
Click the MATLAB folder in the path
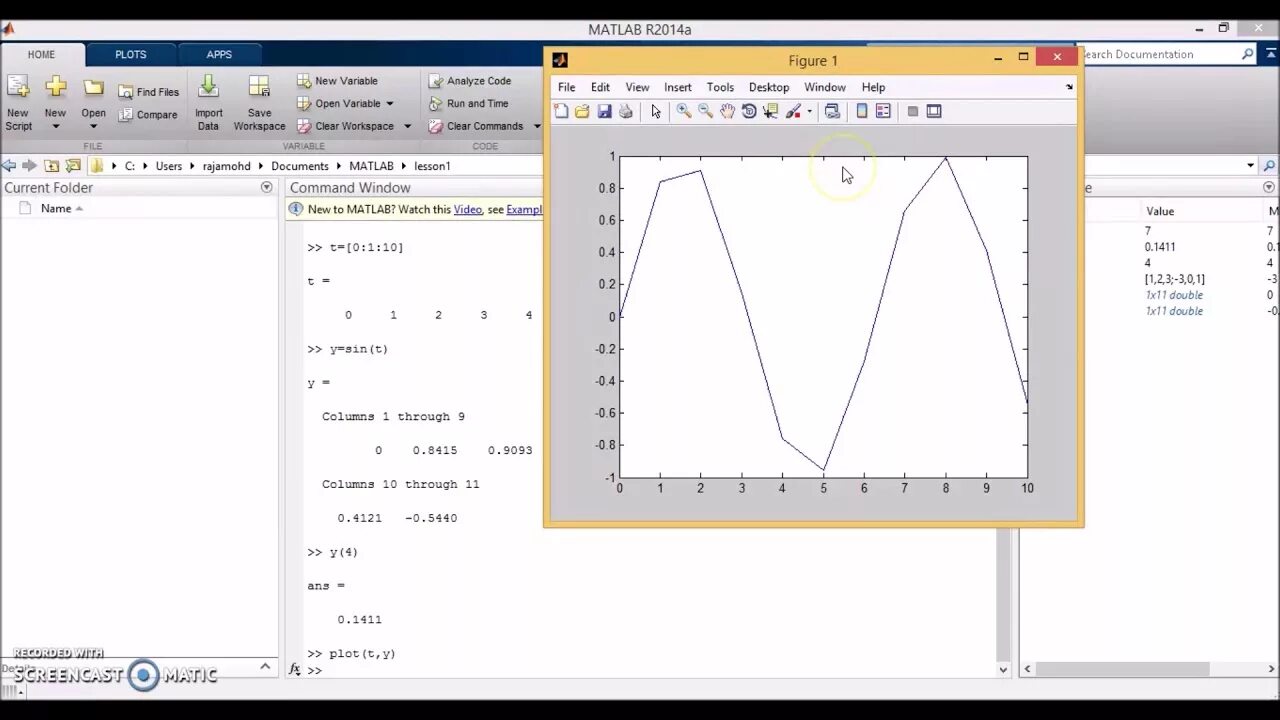tap(371, 166)
